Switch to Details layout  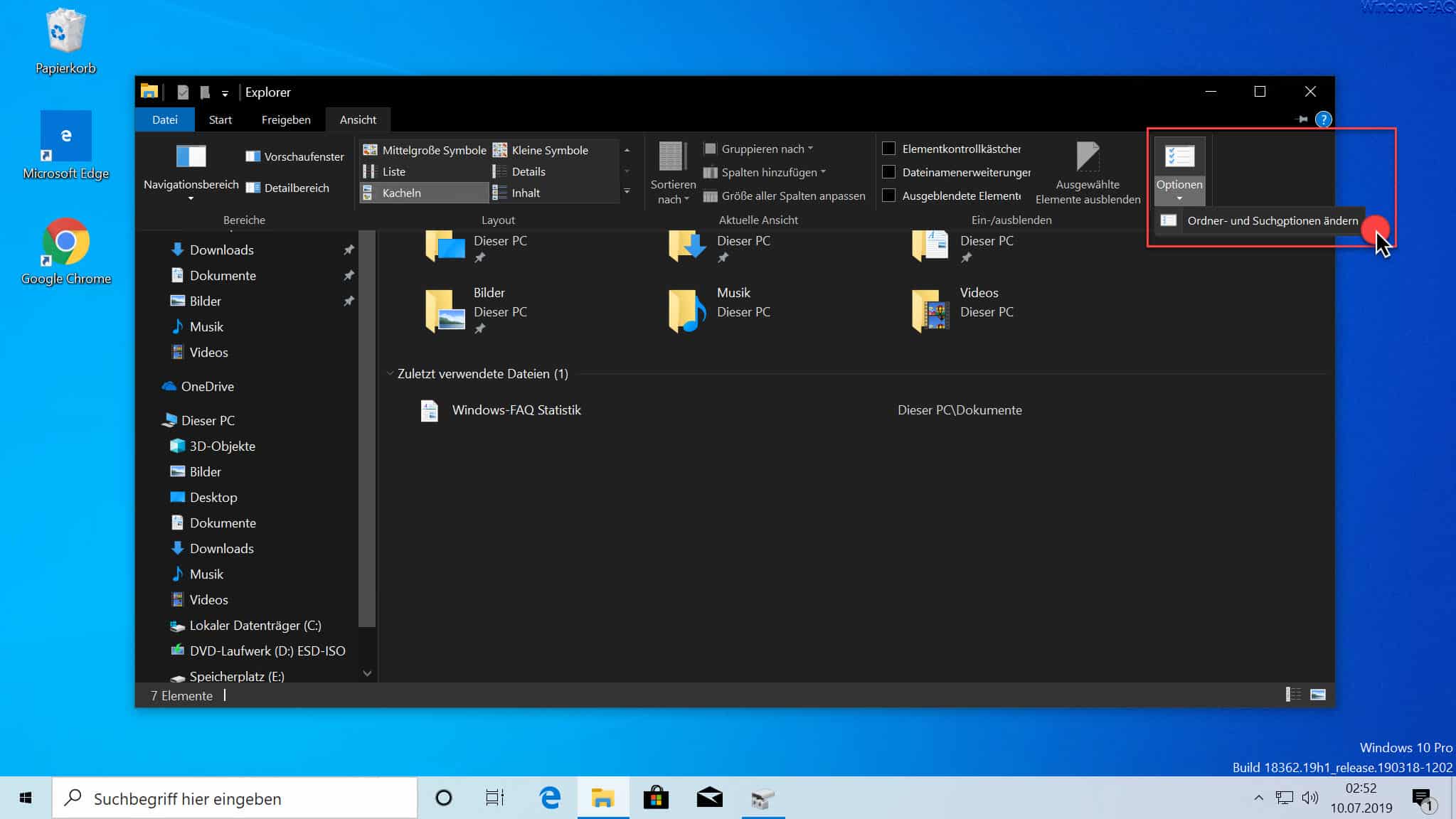[519, 171]
